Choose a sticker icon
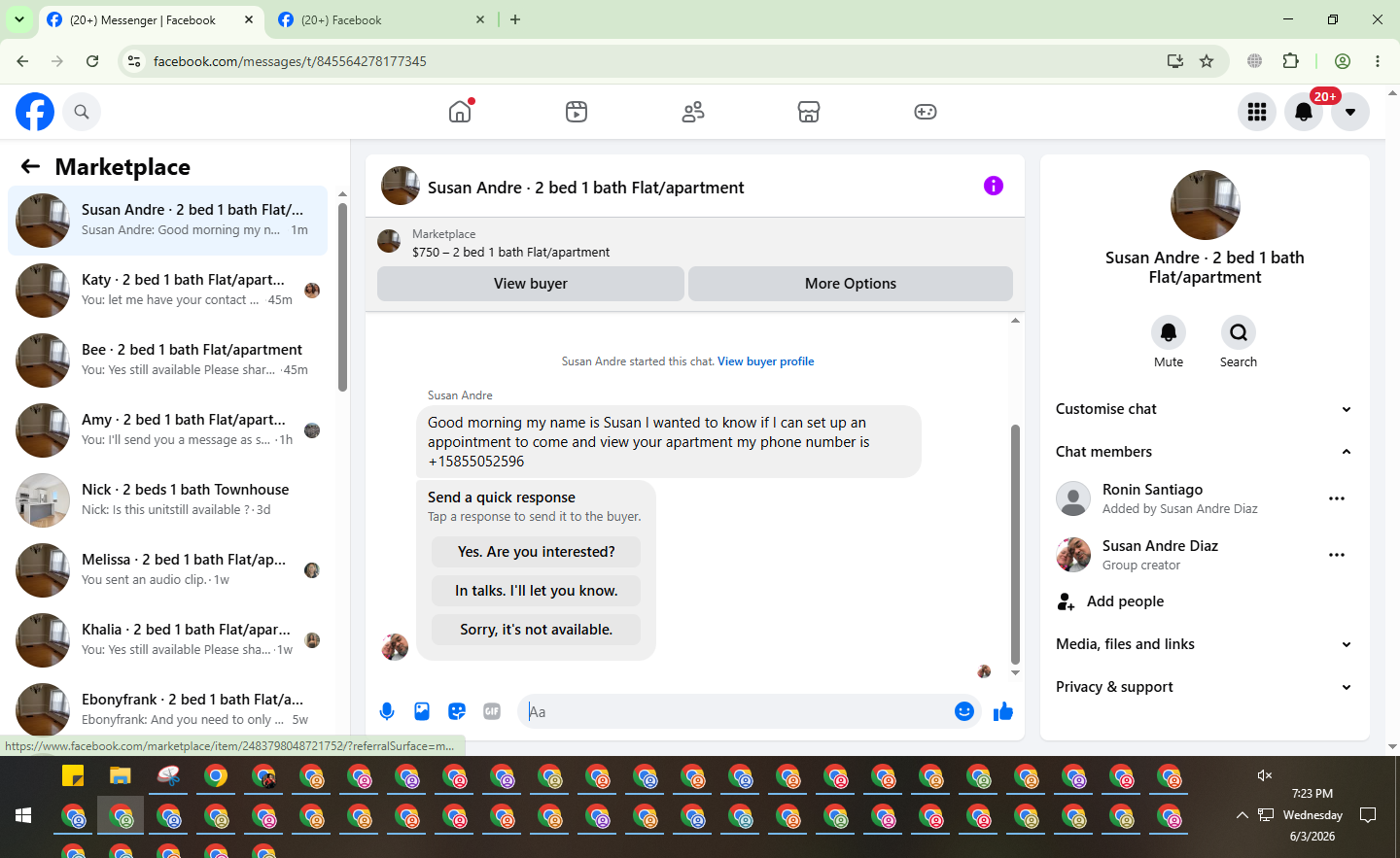 [457, 711]
